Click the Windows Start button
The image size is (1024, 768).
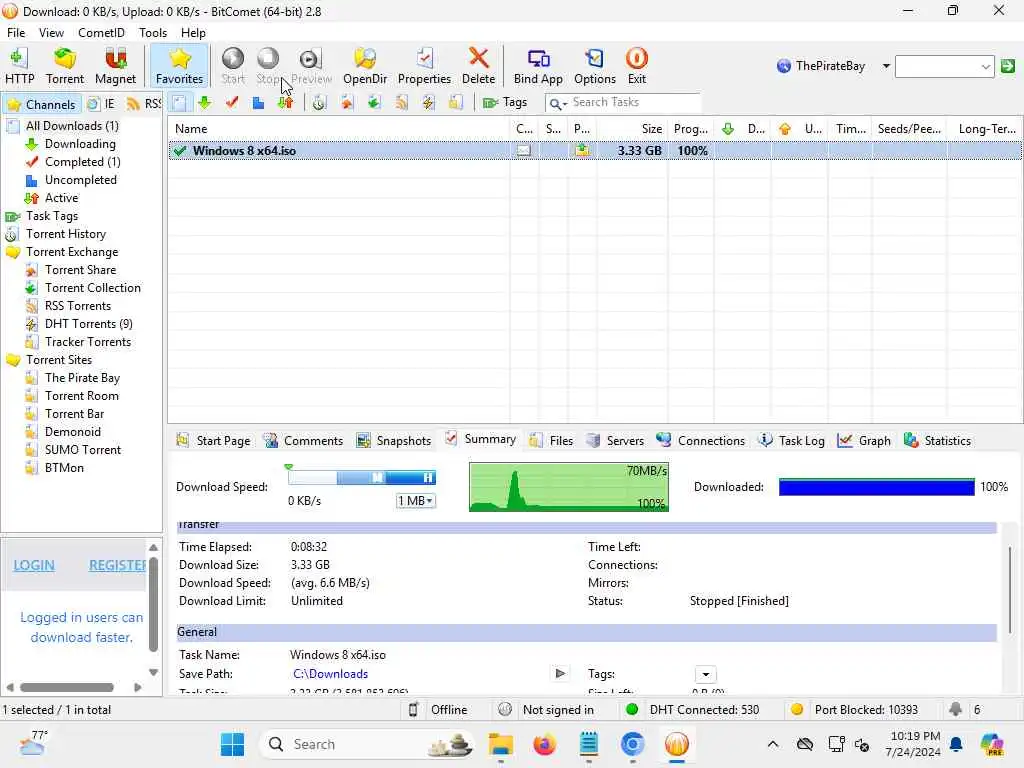click(x=232, y=744)
